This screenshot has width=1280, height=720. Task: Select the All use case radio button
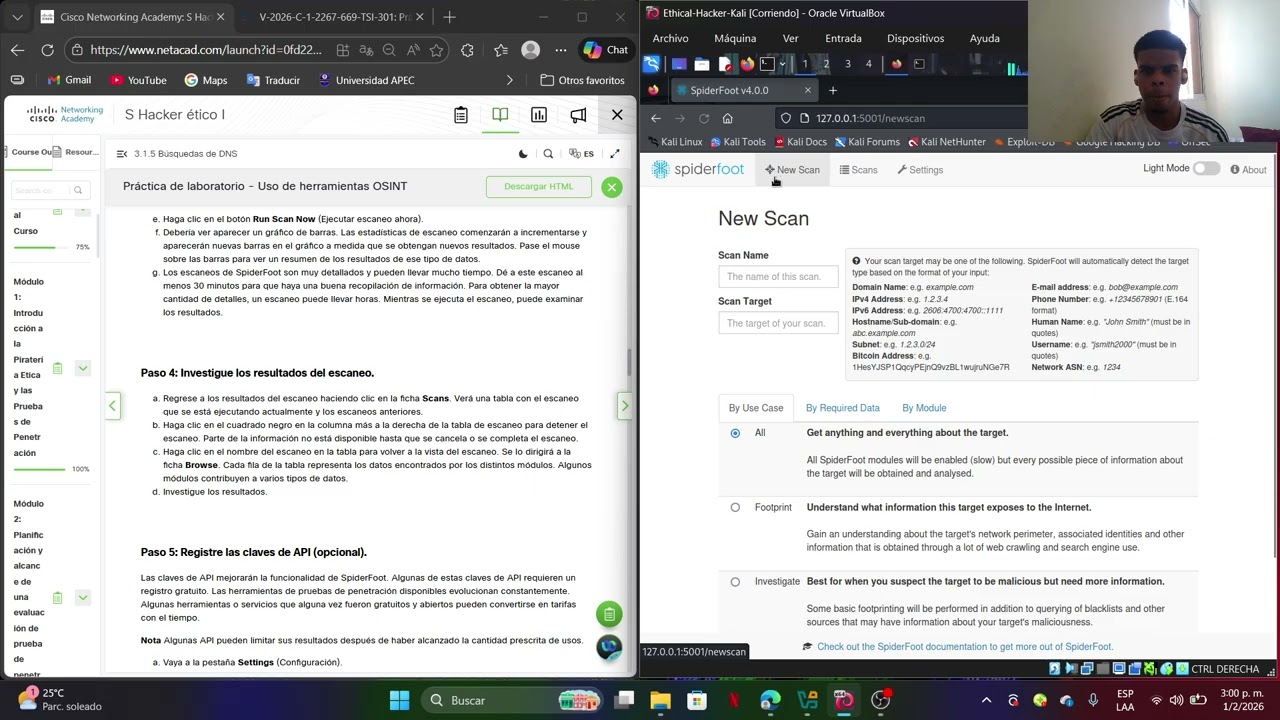735,433
